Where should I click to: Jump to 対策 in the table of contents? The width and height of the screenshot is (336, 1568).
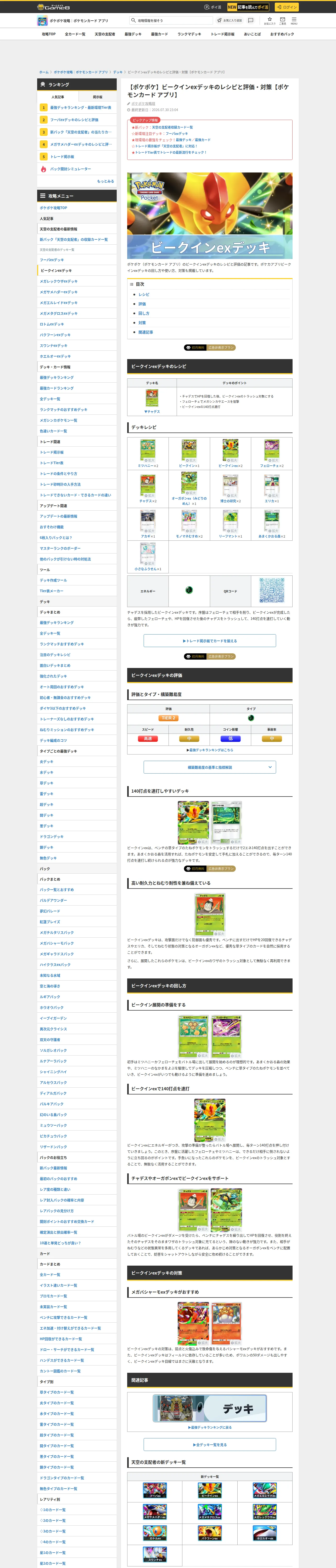(142, 322)
